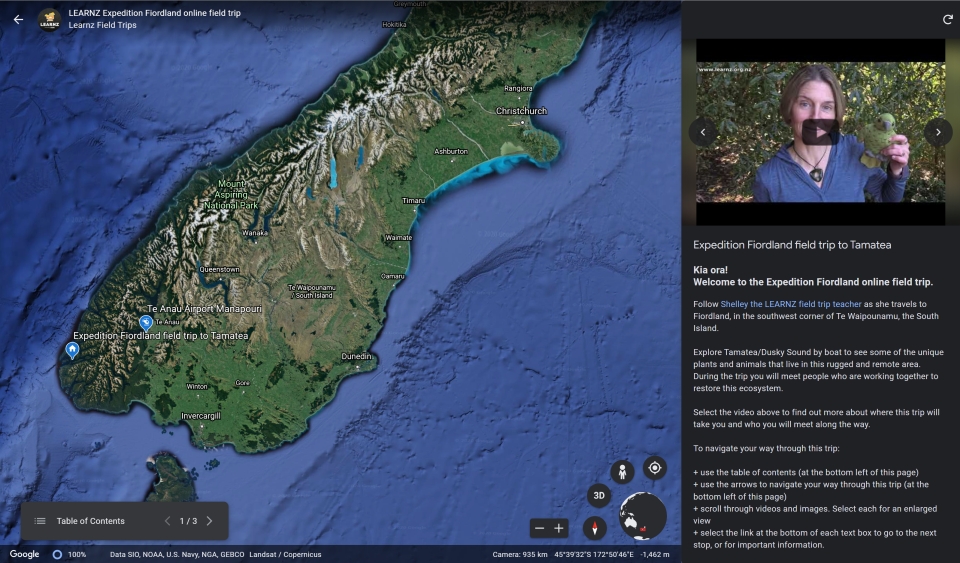Click the Queenstown map label
960x563 pixels.
pos(219,269)
